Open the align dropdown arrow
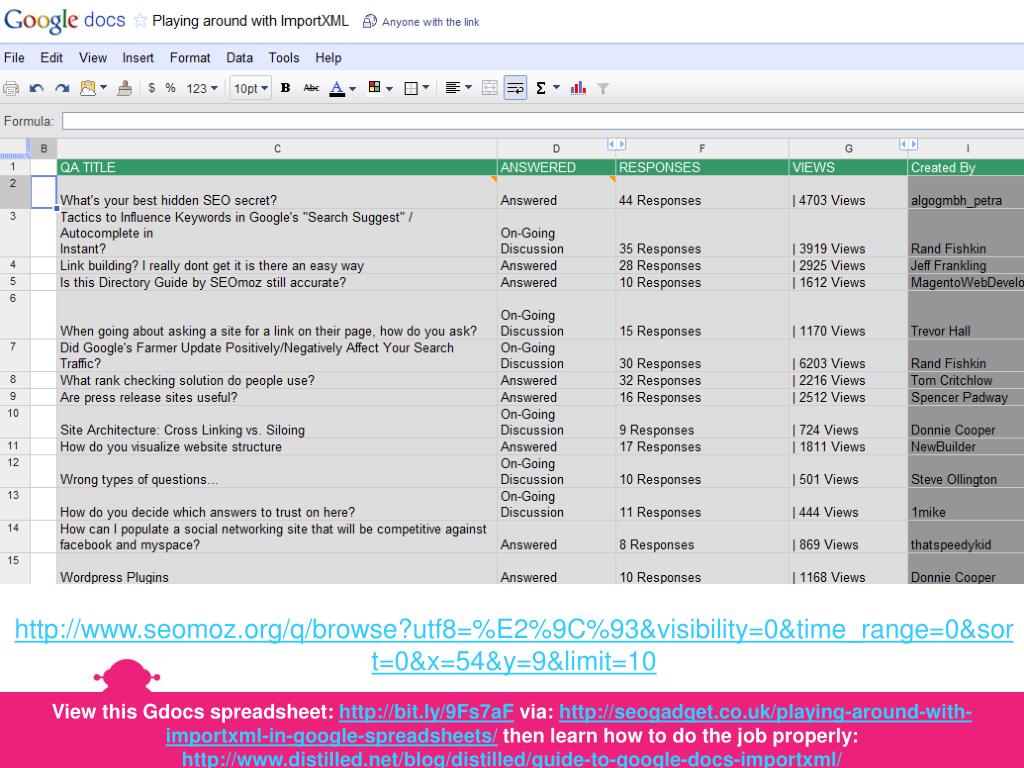1024x768 pixels. [468, 88]
